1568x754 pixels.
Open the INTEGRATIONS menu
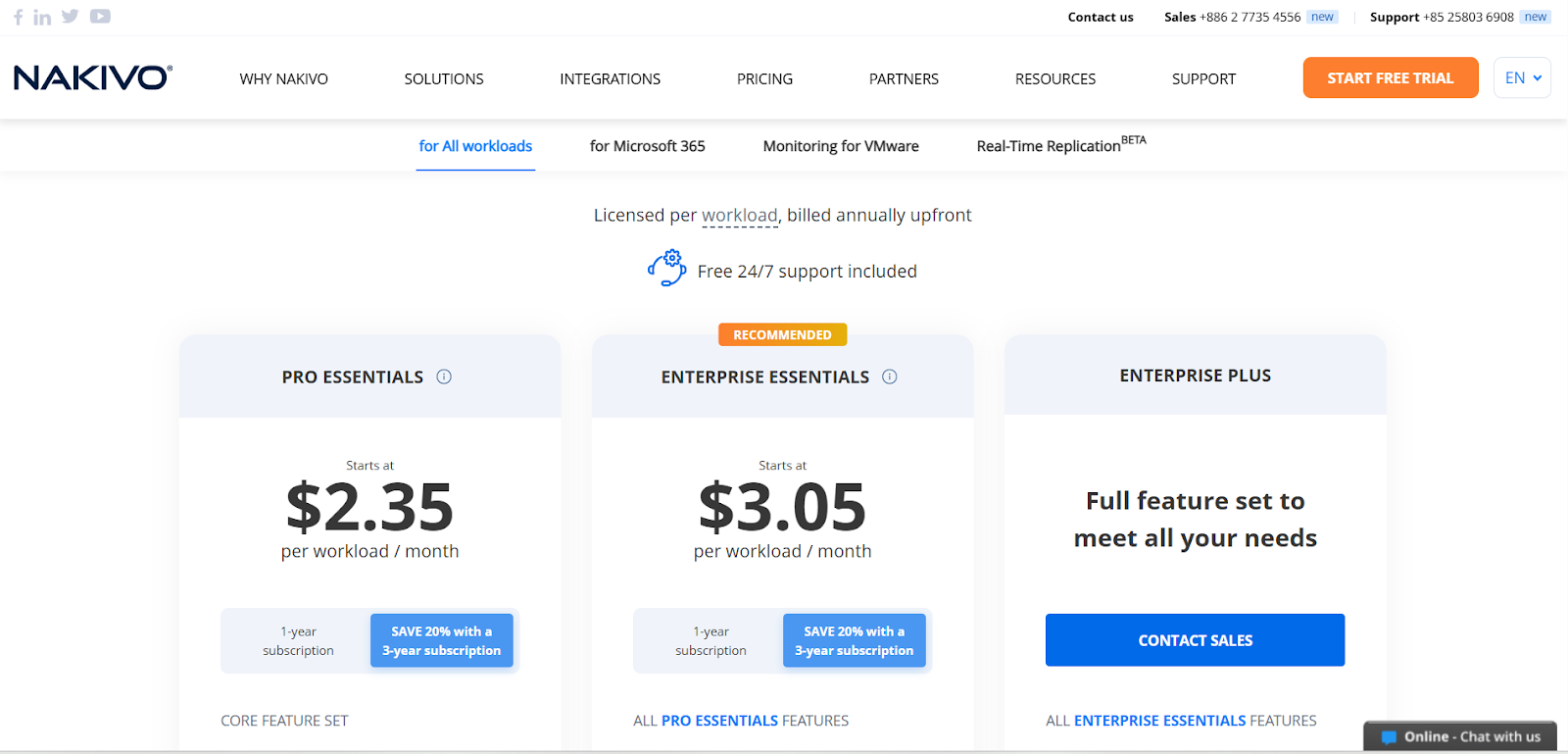(611, 78)
